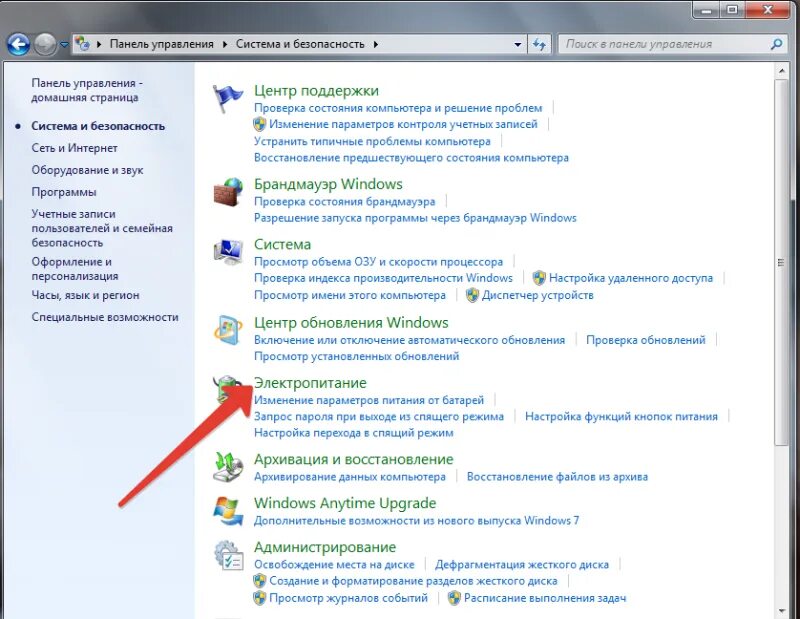Viewport: 800px width, 619px height.
Task: Click Проверка состояния брандмауэра
Action: pos(344,202)
